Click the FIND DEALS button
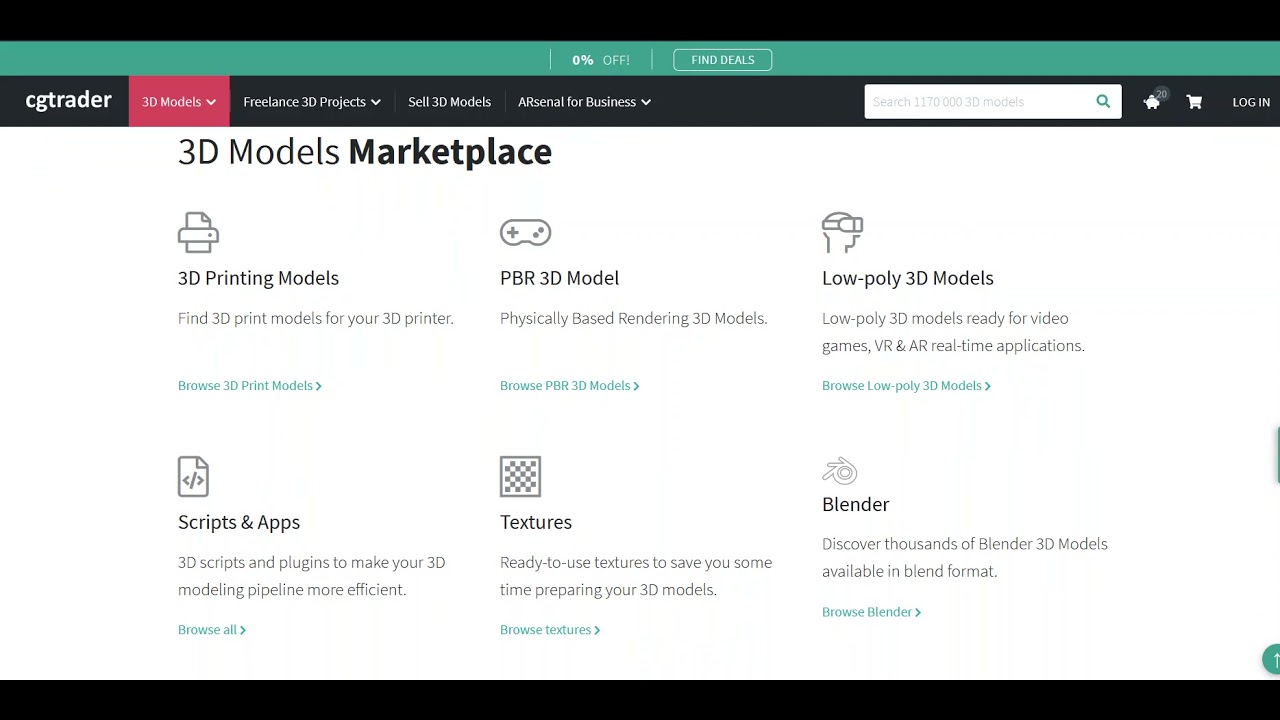 coord(723,60)
